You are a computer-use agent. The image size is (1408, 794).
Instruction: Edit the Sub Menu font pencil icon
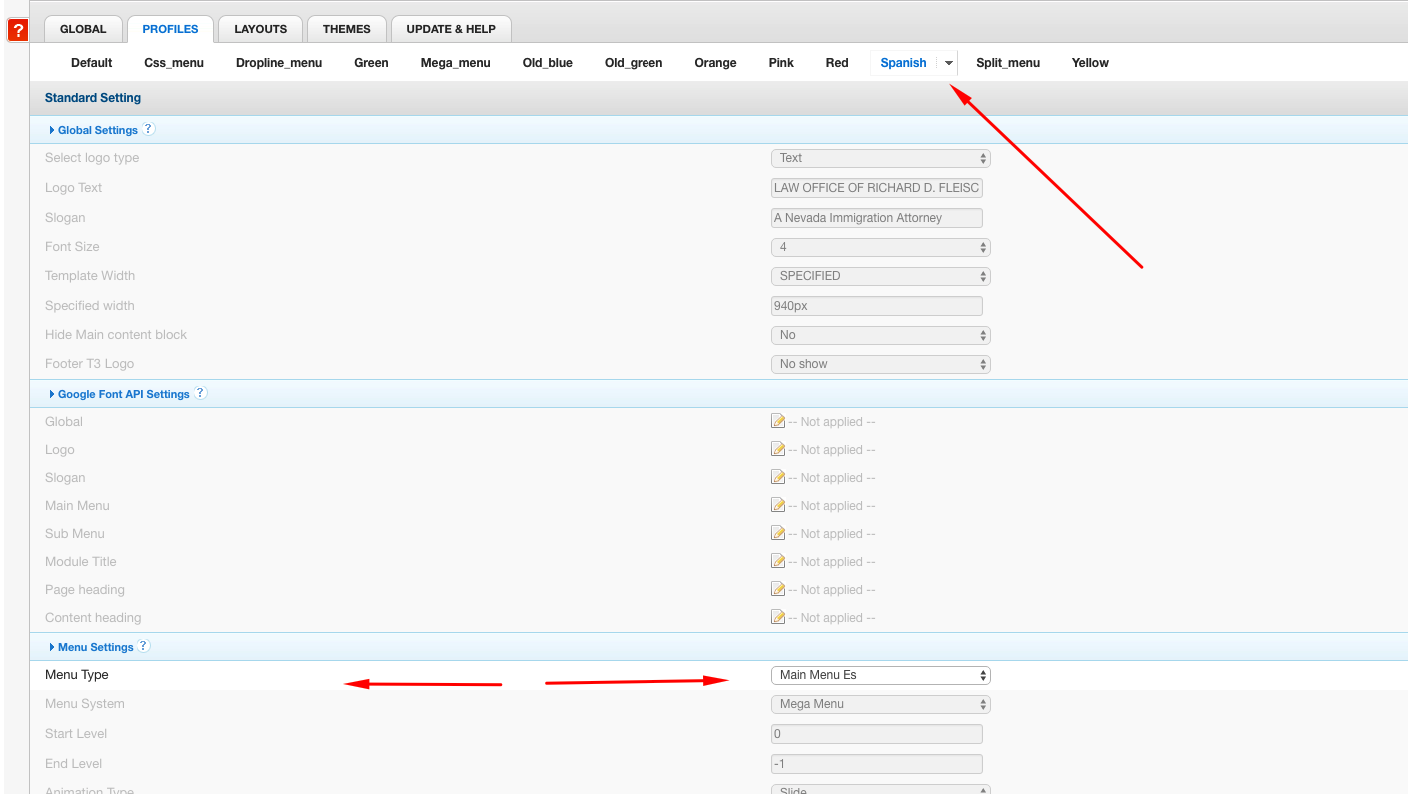(x=778, y=533)
